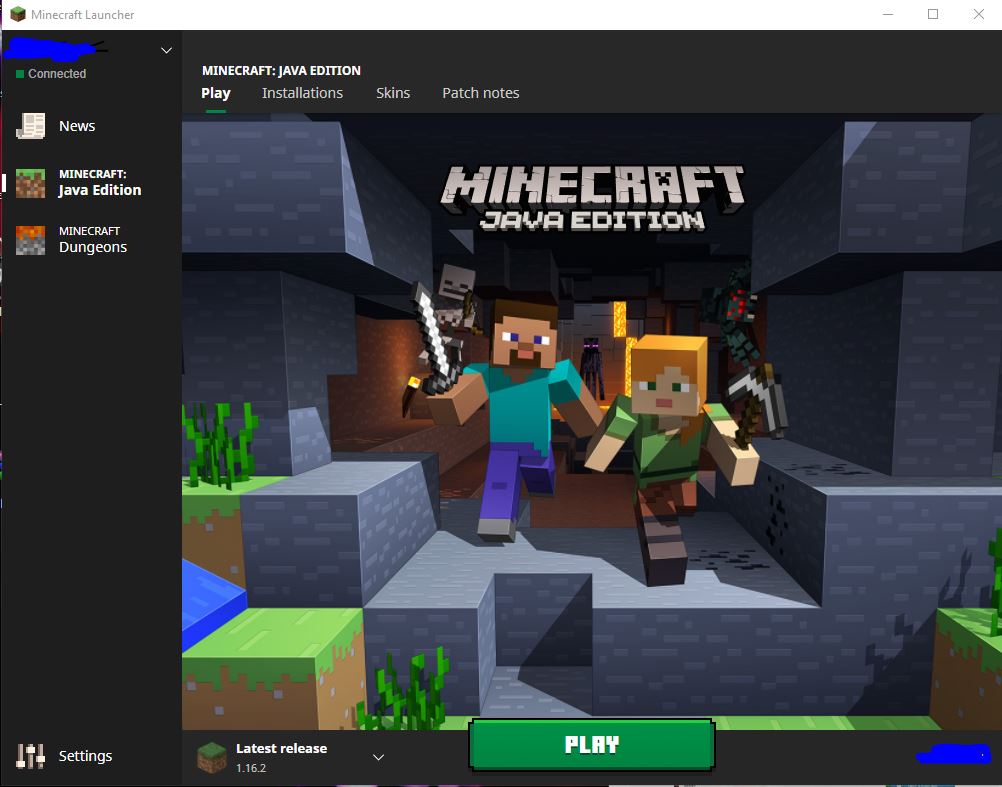Switch to the Installations tab
Viewport: 1002px width, 787px height.
[x=302, y=93]
